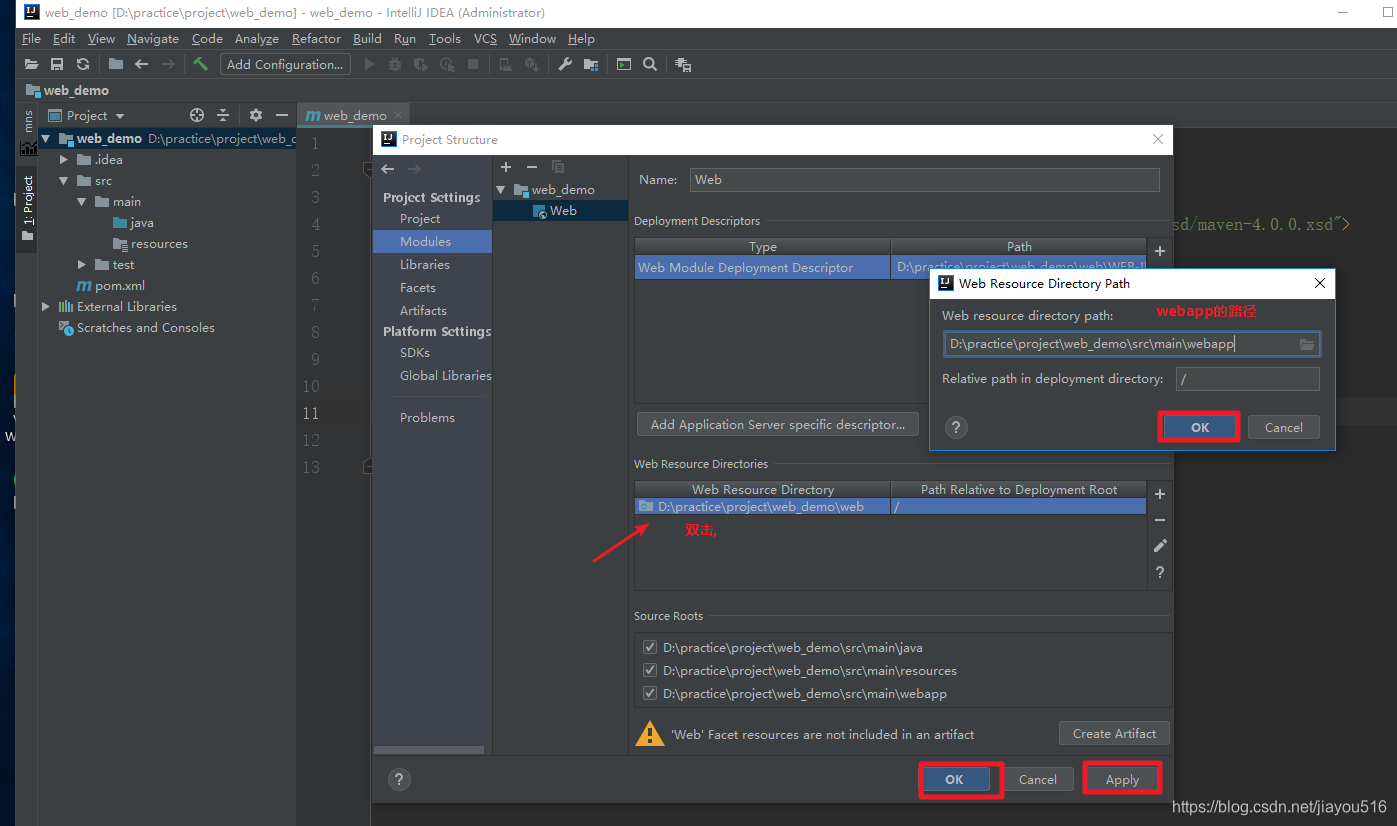1397x826 pixels.
Task: Click the Create Artifact button
Action: click(1114, 734)
